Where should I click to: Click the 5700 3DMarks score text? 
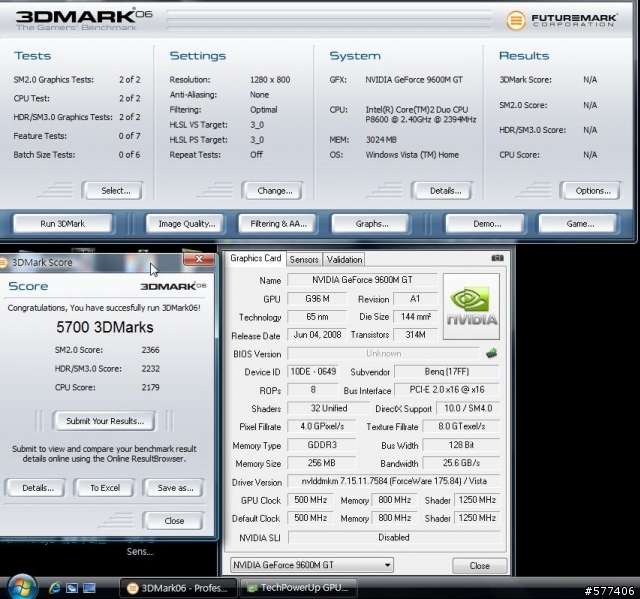pos(105,327)
